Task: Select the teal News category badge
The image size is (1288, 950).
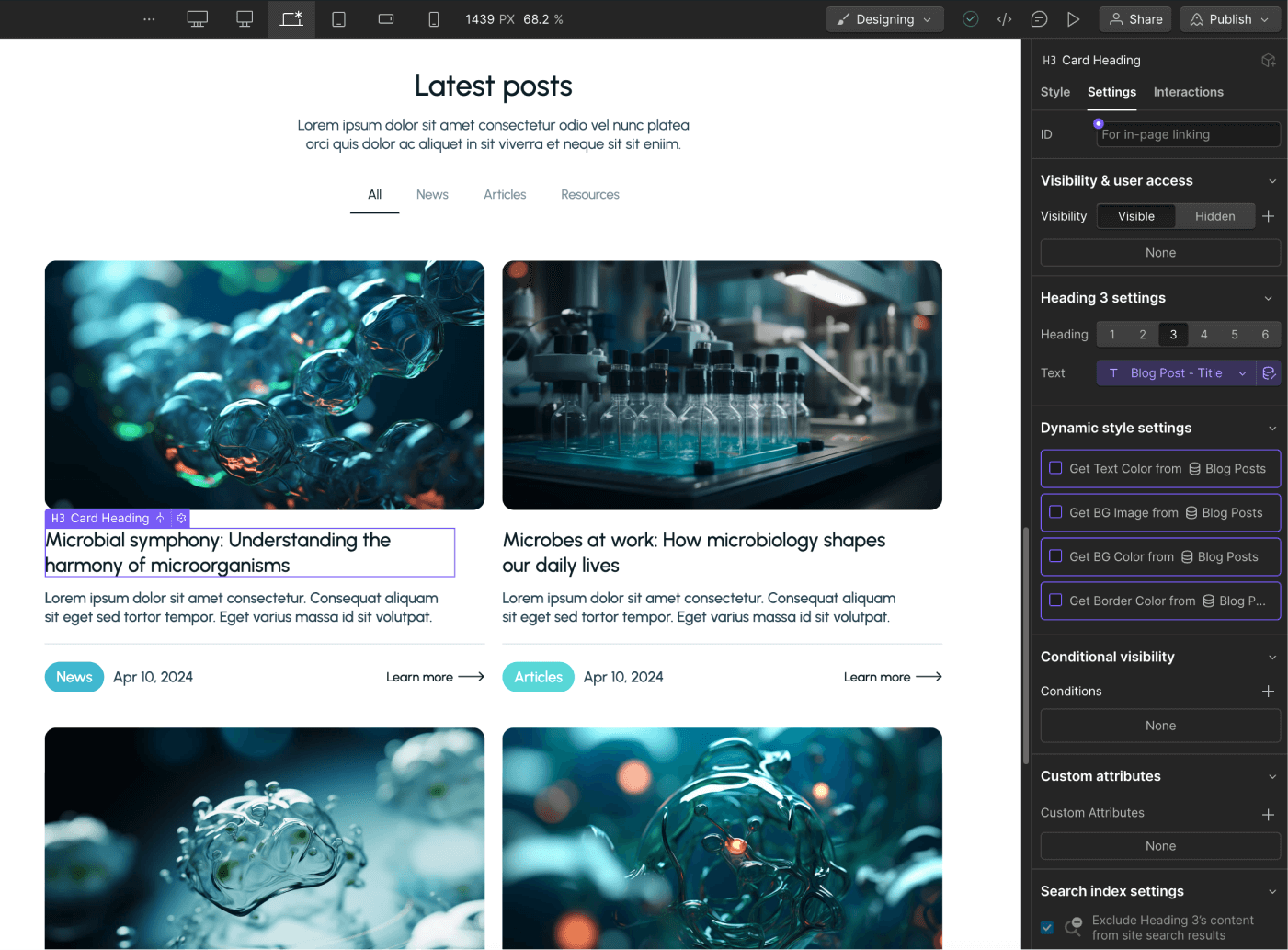Action: click(74, 677)
